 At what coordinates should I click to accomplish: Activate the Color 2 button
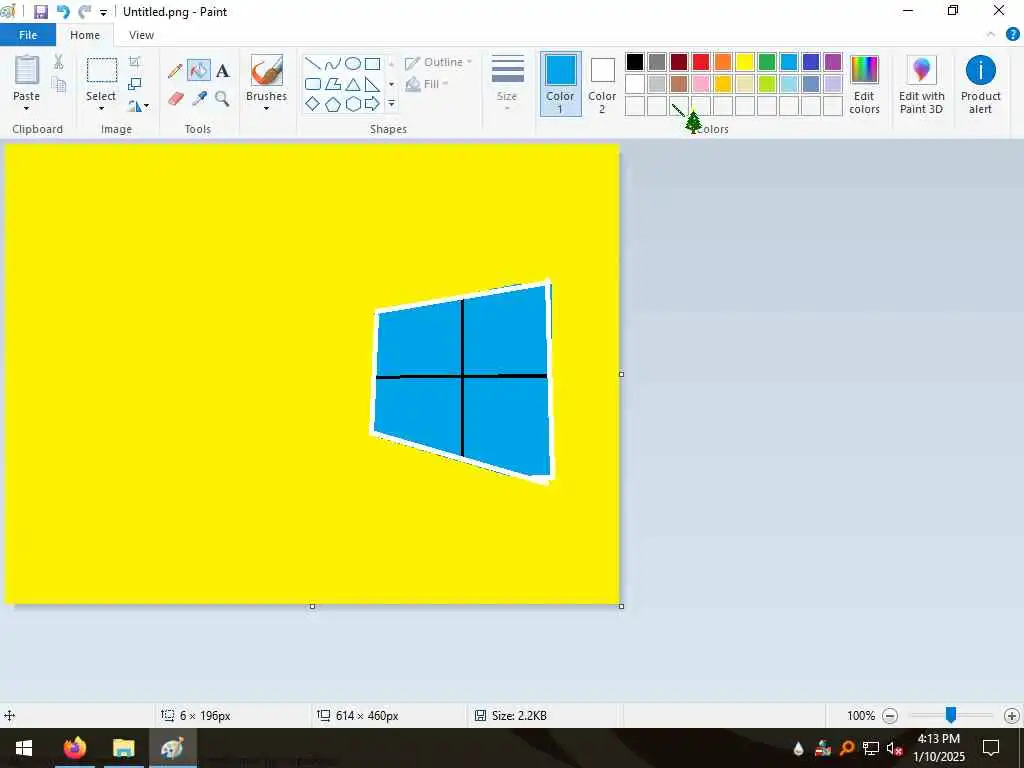[x=602, y=84]
